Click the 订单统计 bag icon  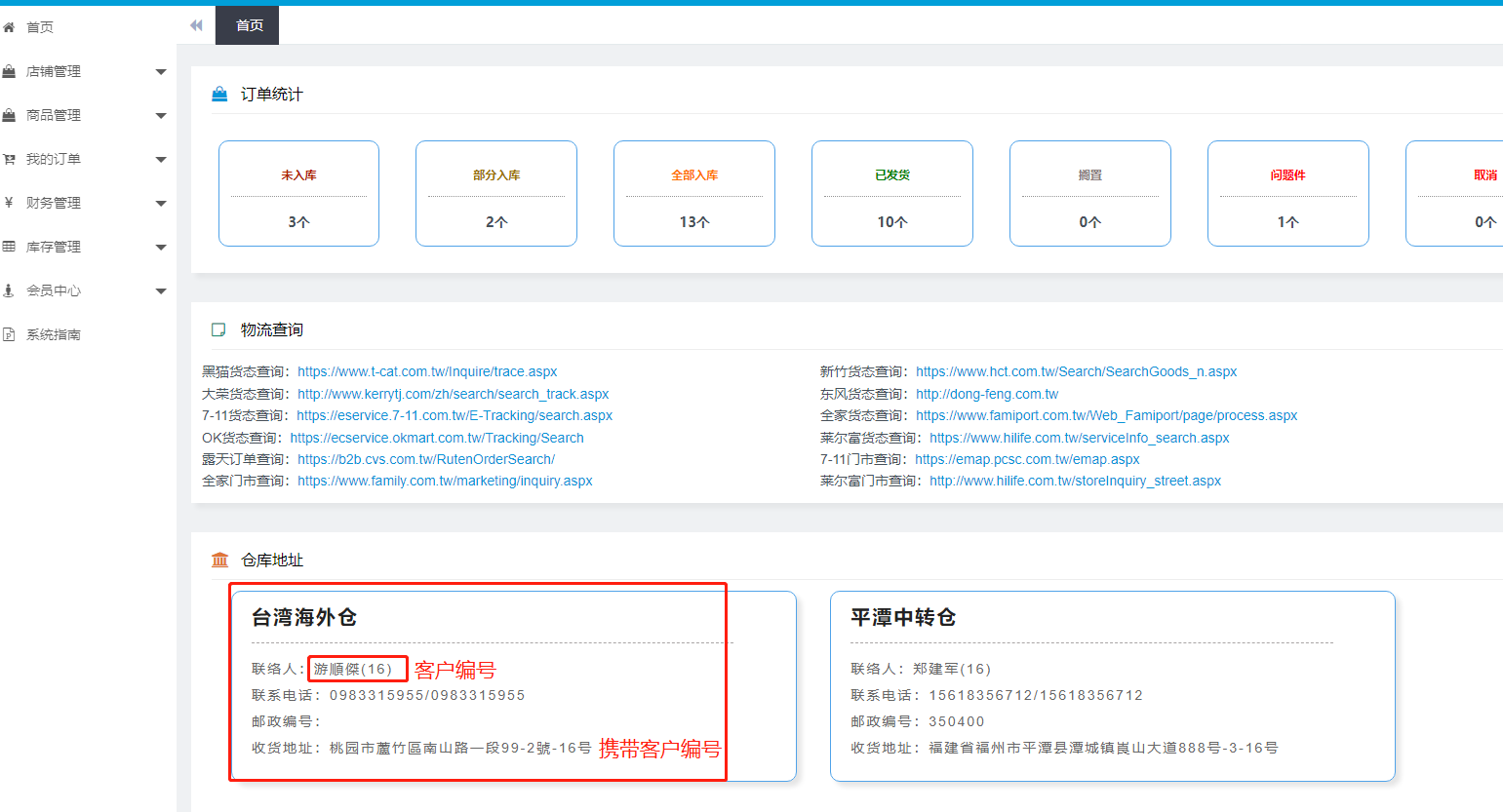coord(219,95)
